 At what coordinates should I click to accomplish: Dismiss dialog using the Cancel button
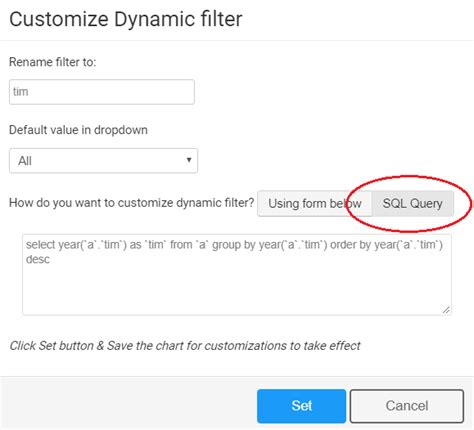pos(407,406)
